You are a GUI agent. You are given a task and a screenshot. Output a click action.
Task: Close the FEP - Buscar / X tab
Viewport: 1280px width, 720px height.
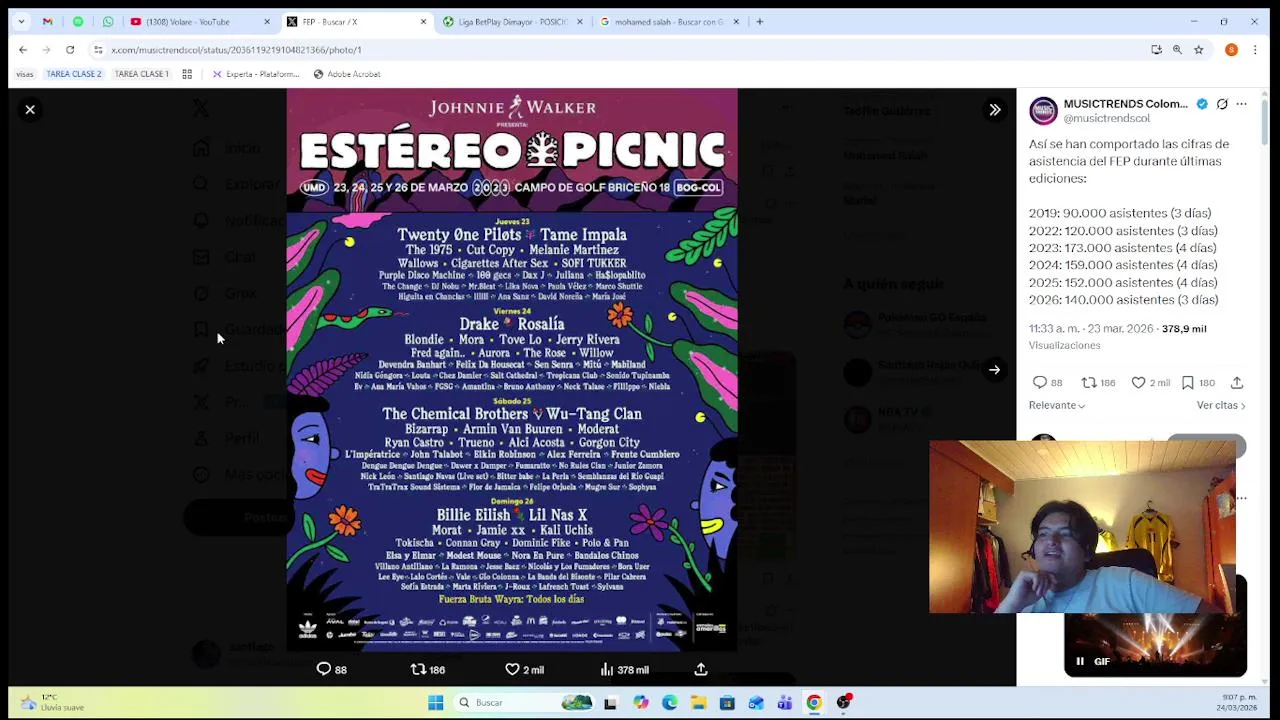pos(423,21)
